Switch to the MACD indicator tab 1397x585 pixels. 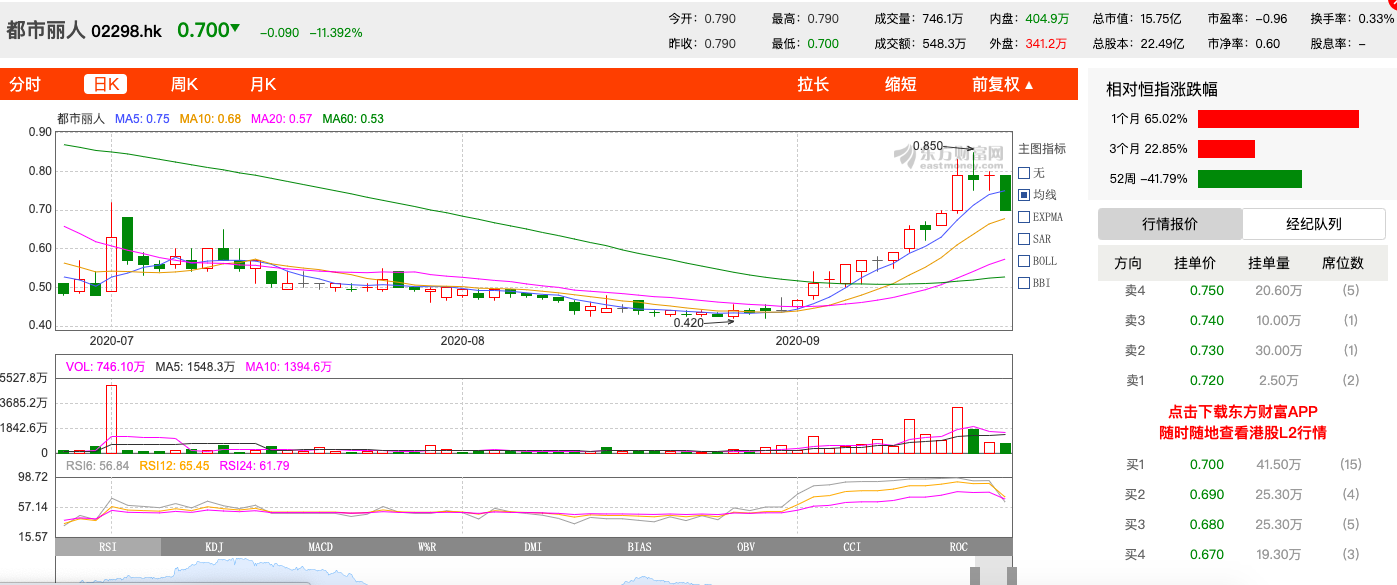click(x=320, y=547)
